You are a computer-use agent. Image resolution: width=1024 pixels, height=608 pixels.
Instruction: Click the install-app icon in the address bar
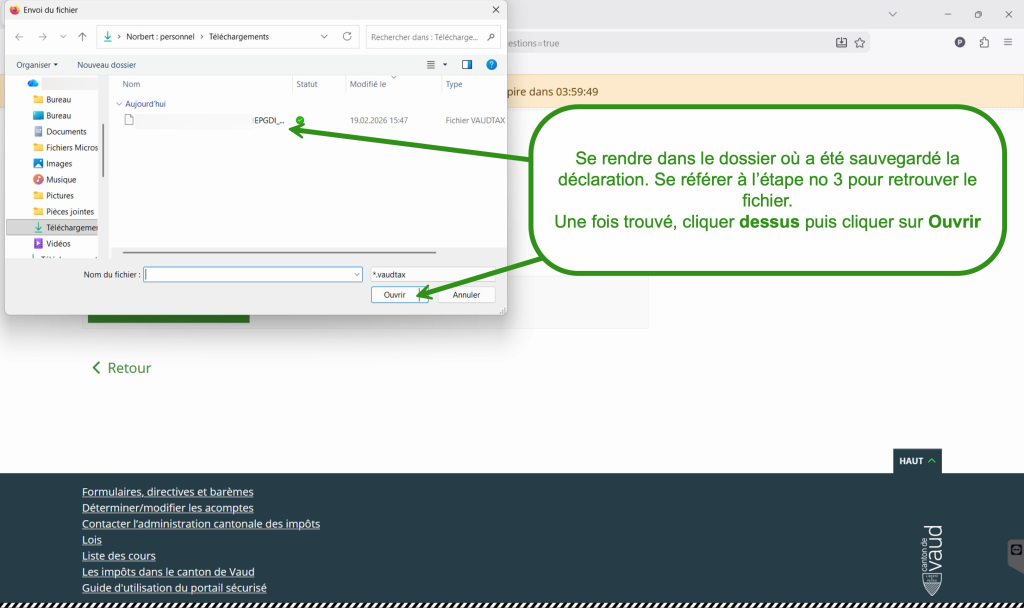(x=841, y=42)
